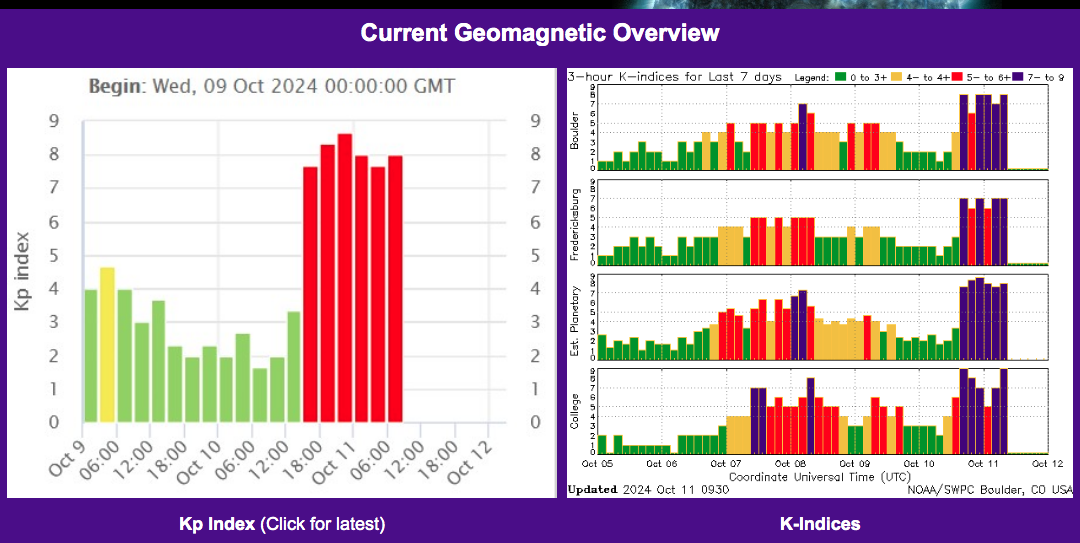Click the tallest red Kp bar
The image size is (1080, 543).
tap(344, 278)
